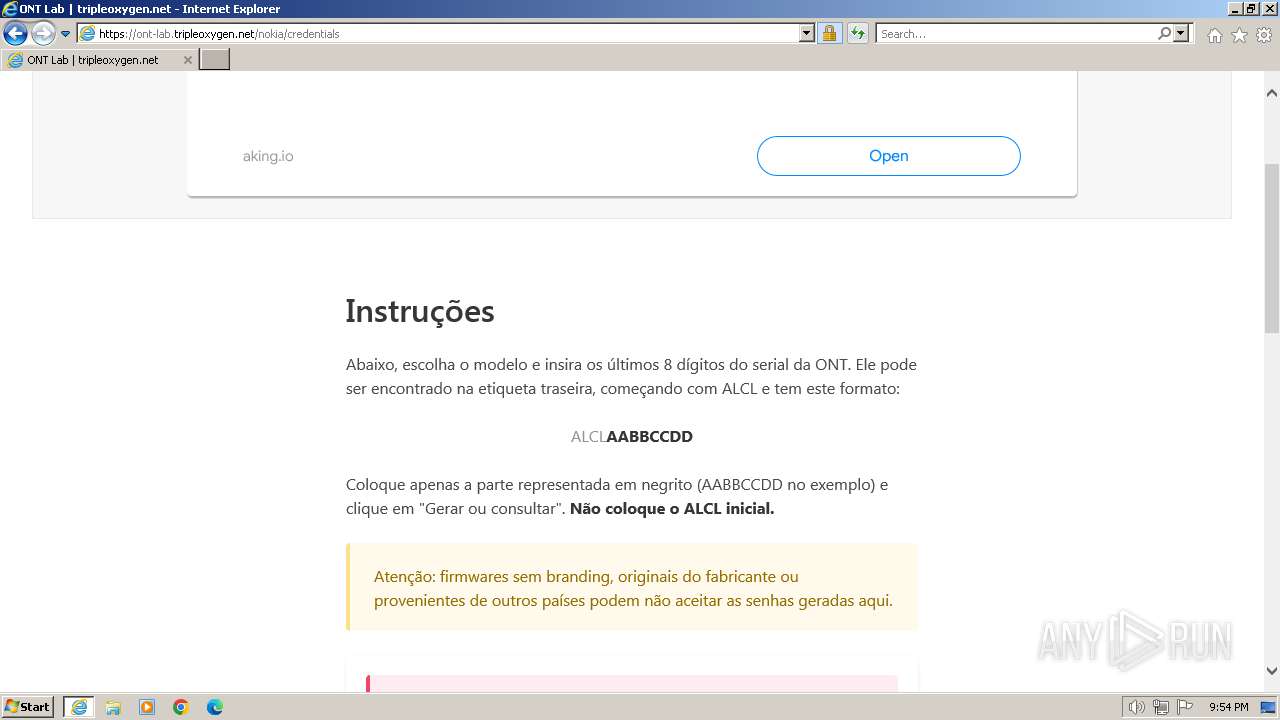Go back with the browser Back arrow
Viewport: 1280px width, 720px height.
[15, 34]
